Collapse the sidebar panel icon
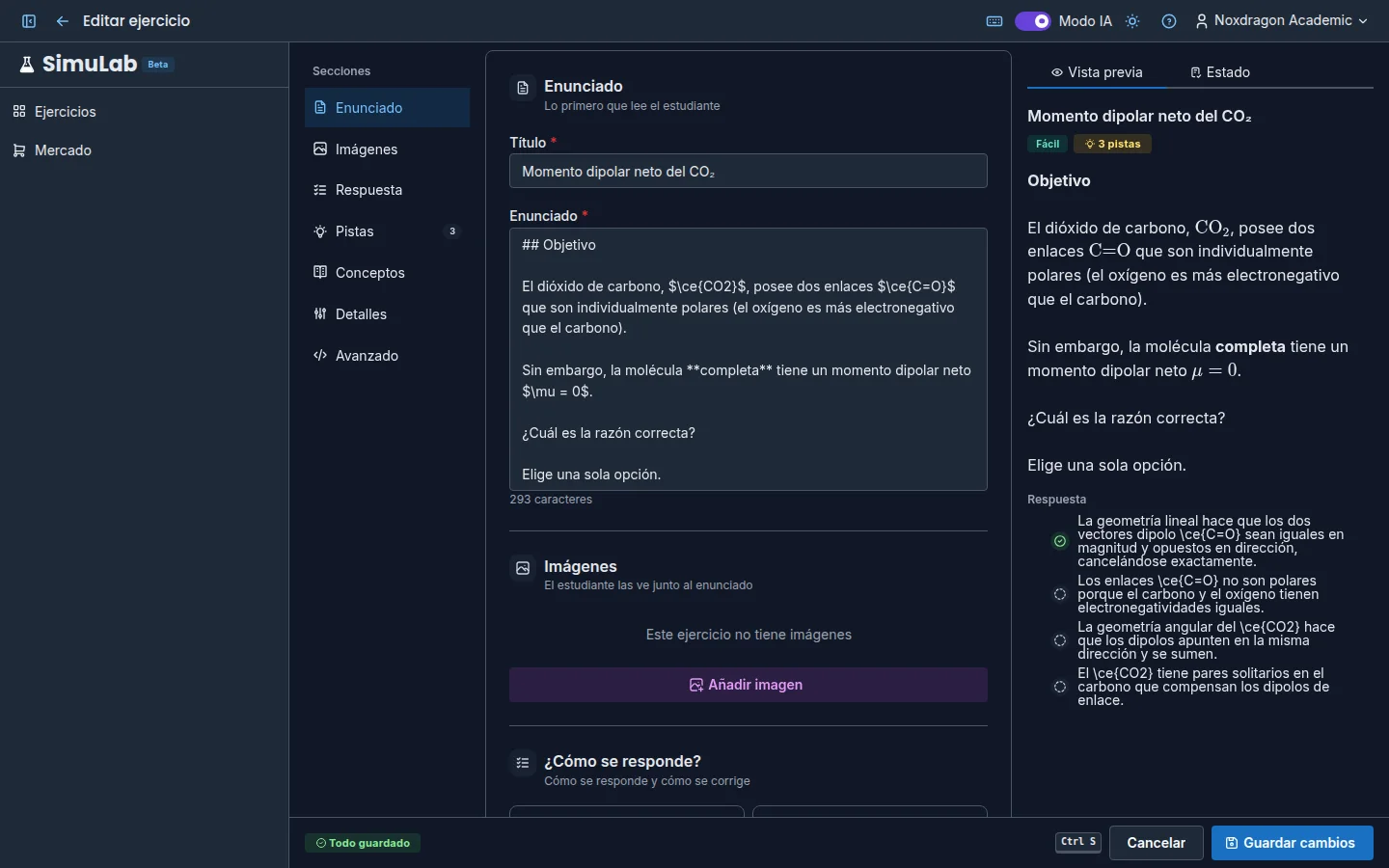The width and height of the screenshot is (1389, 868). coord(29,21)
